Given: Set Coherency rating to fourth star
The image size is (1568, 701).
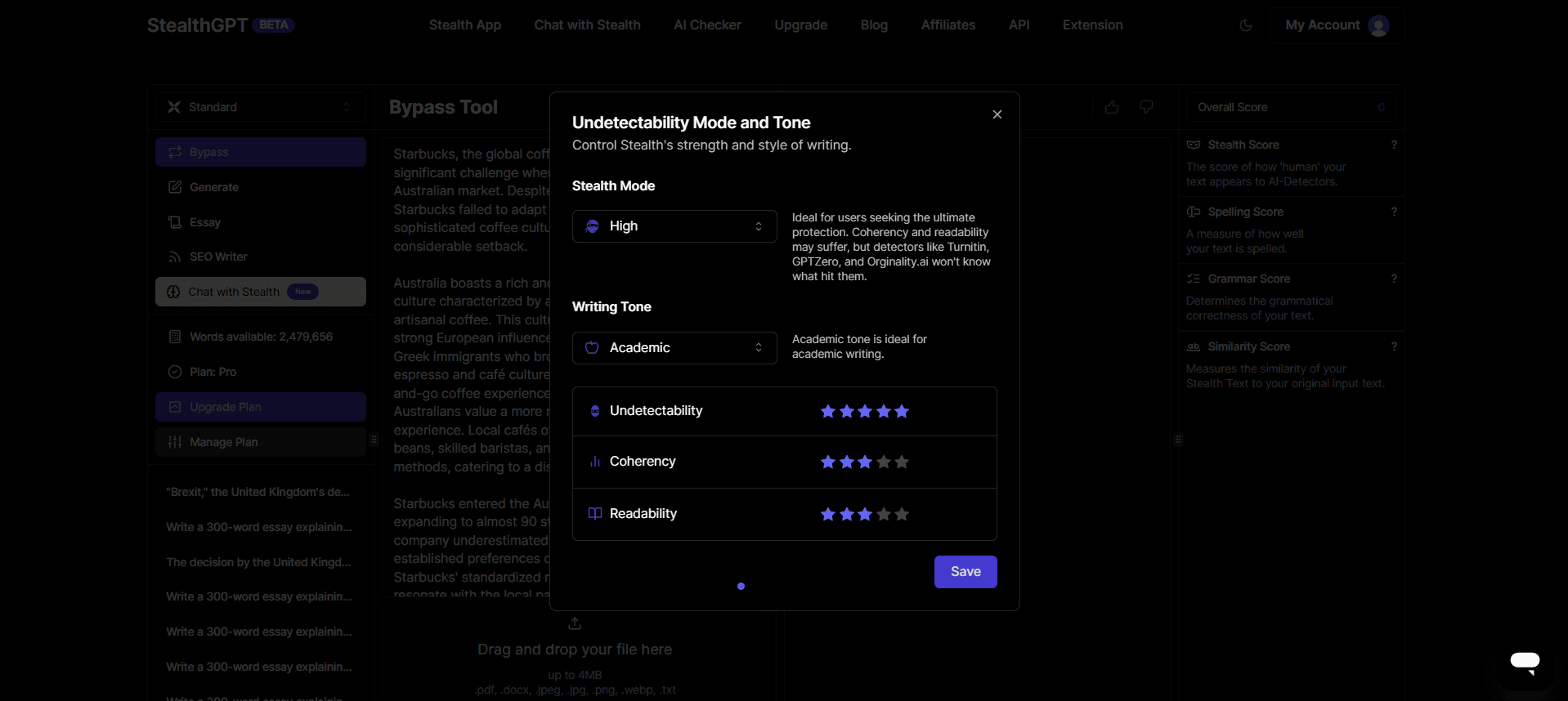Looking at the screenshot, I should [x=884, y=462].
